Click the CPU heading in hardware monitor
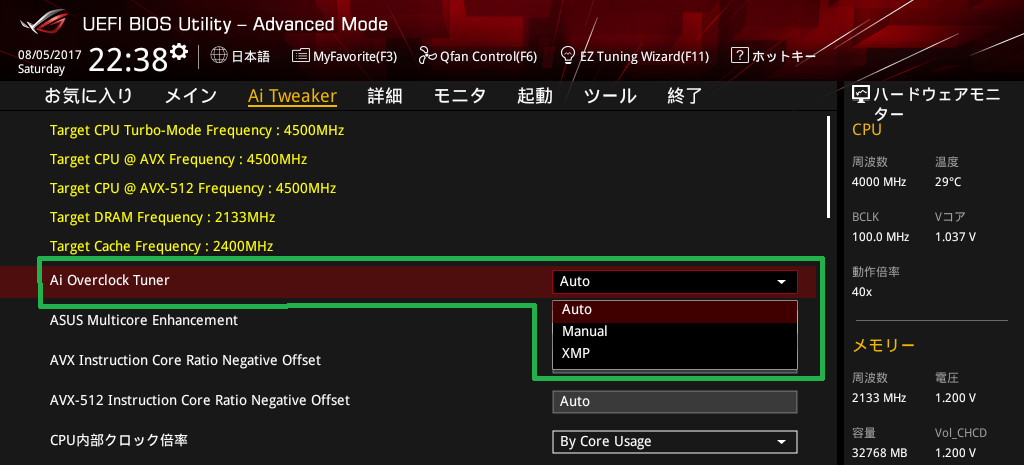This screenshot has width=1024, height=465. pos(867,129)
